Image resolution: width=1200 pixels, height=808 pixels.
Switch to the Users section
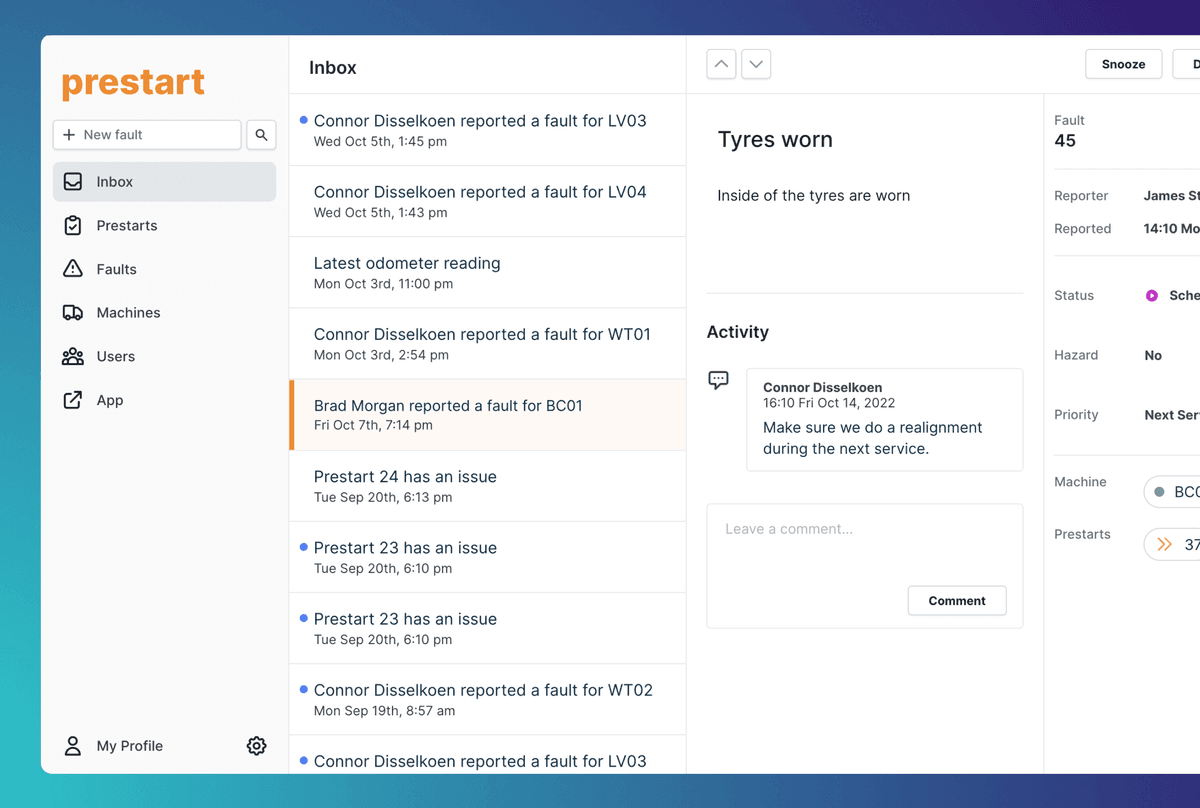(x=116, y=356)
